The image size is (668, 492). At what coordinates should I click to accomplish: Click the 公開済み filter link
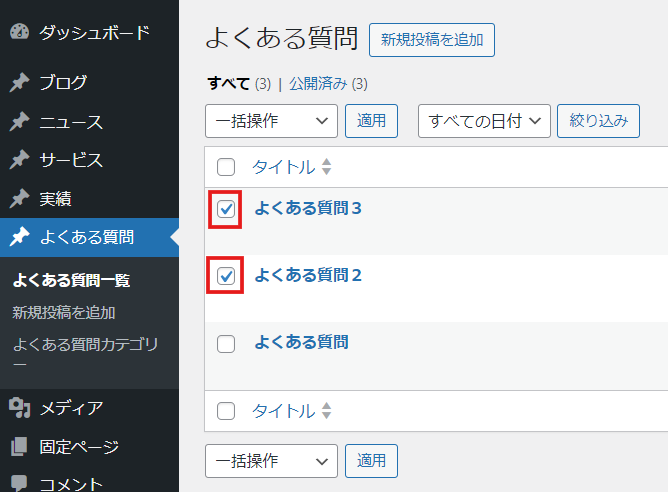point(318,83)
